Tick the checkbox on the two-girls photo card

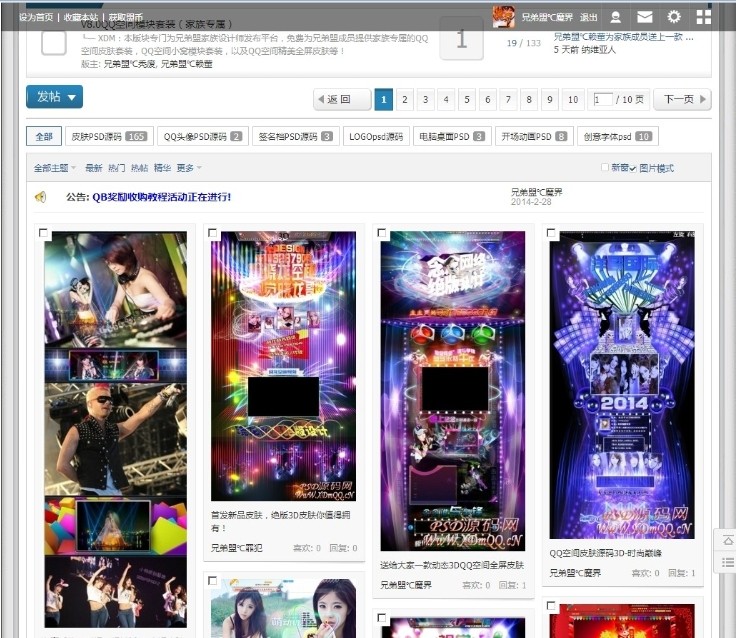pyautogui.click(x=212, y=581)
